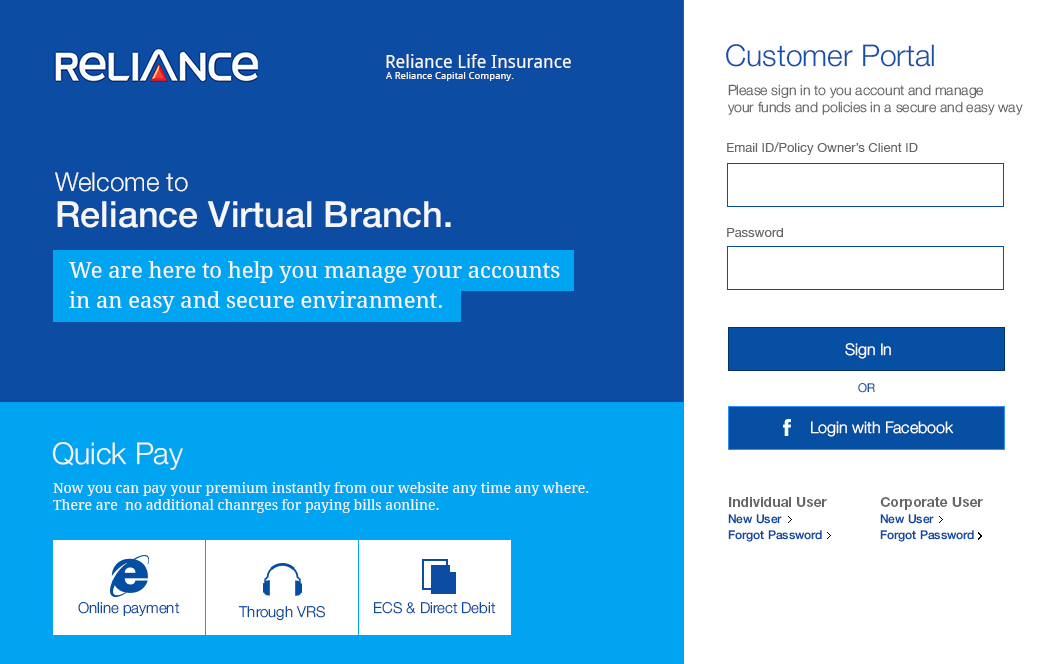Select the Through VRS label
Screen dimensions: 1062x664
[x=282, y=612]
